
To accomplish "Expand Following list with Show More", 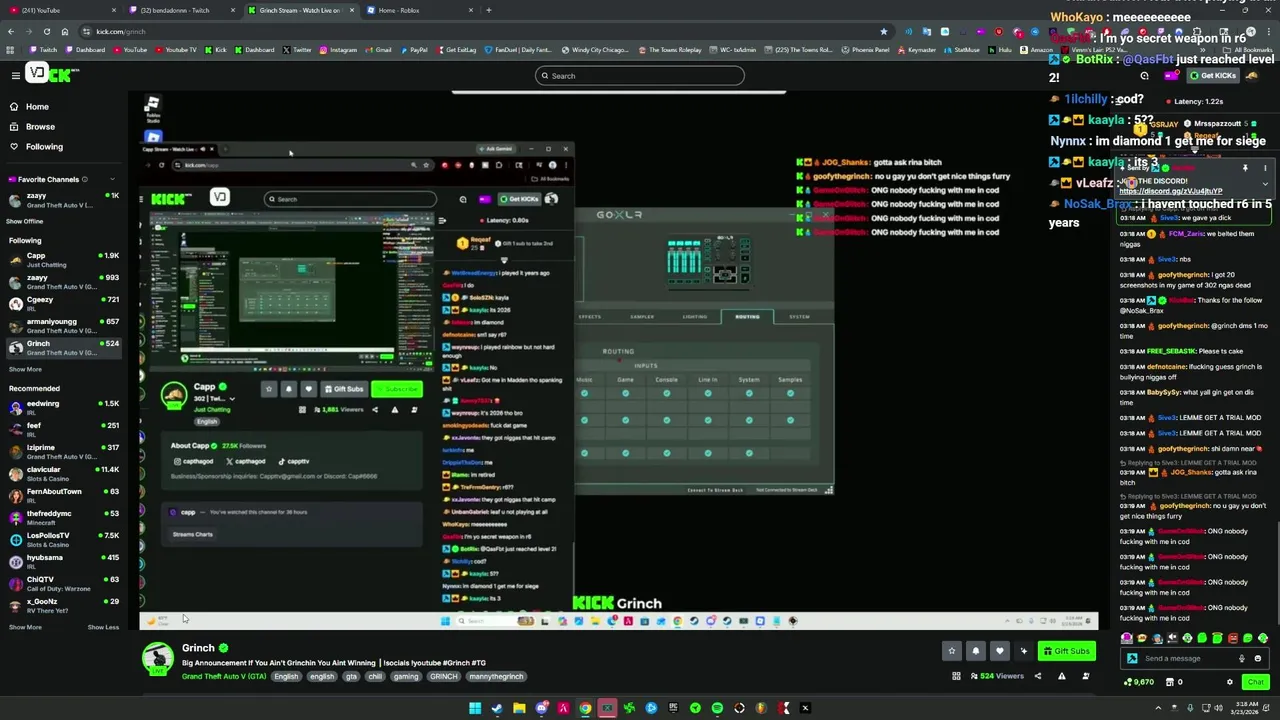I will pyautogui.click(x=25, y=369).
